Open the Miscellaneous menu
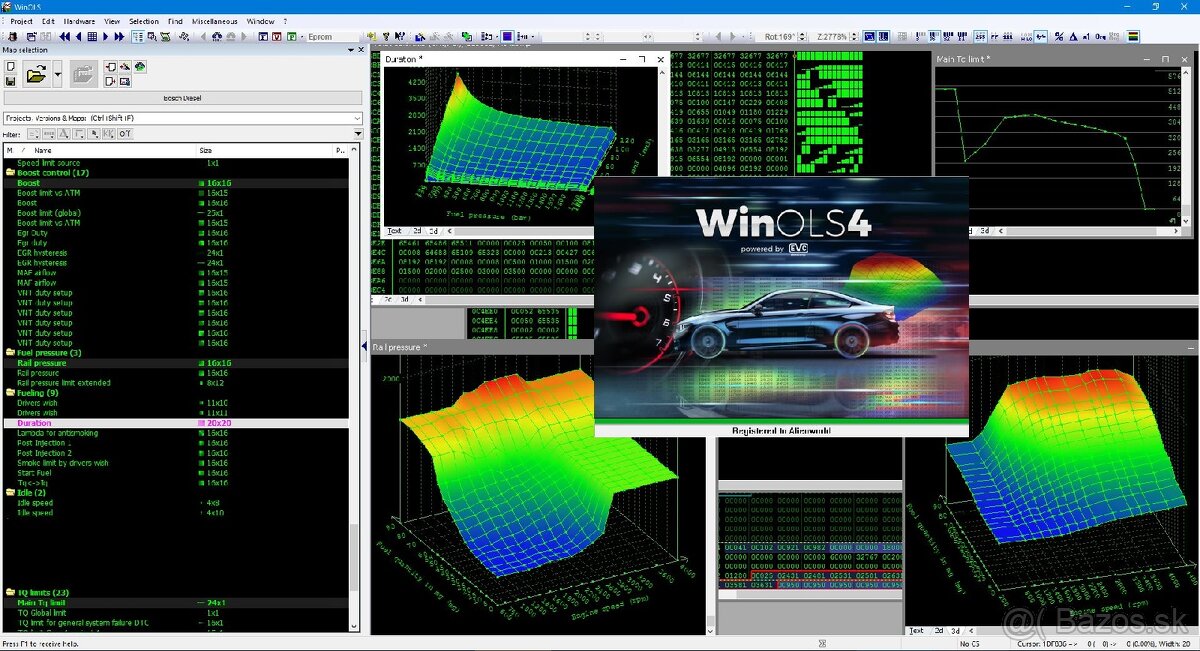The image size is (1200, 651). (x=212, y=20)
